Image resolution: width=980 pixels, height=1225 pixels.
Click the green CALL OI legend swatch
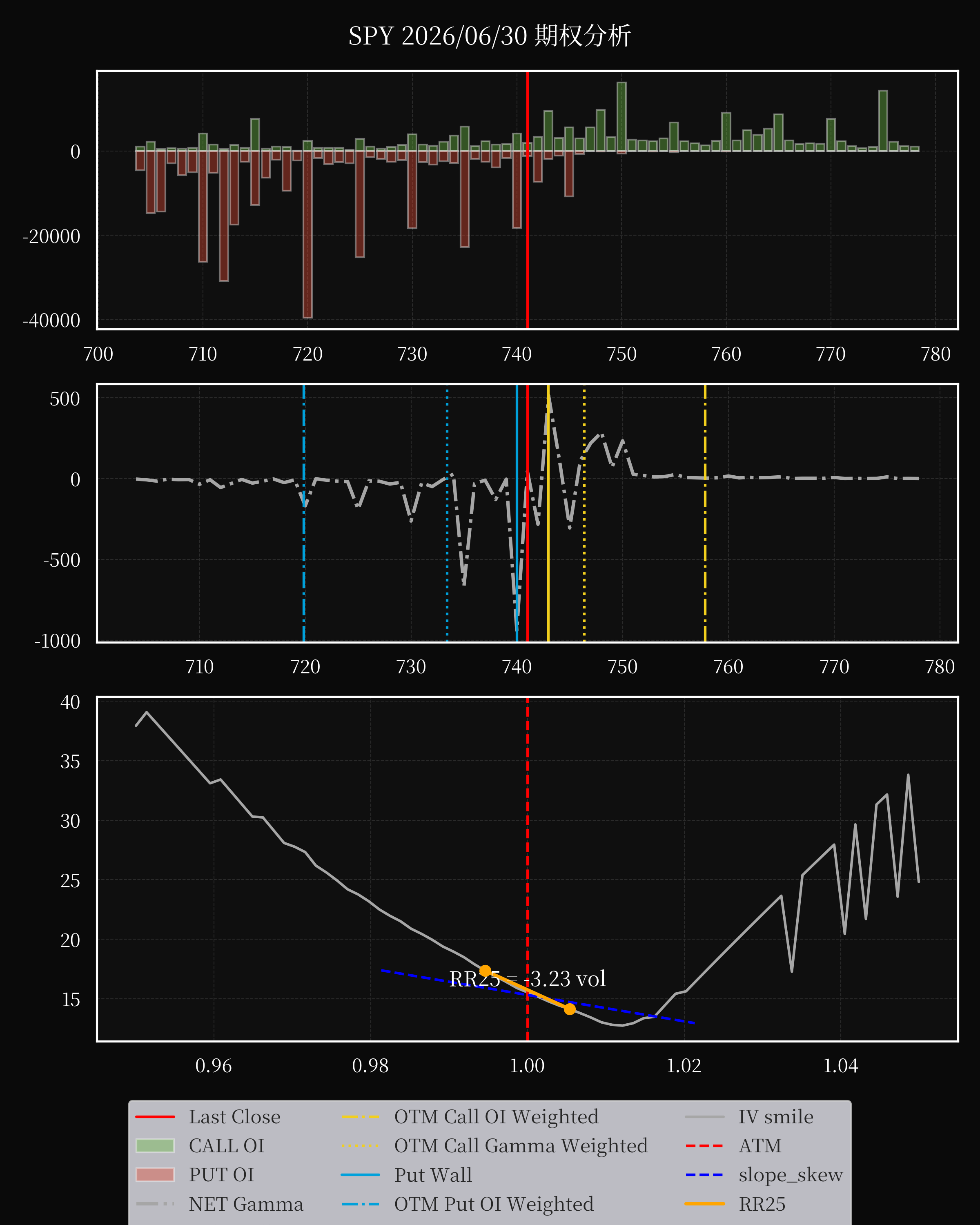coord(155,1145)
